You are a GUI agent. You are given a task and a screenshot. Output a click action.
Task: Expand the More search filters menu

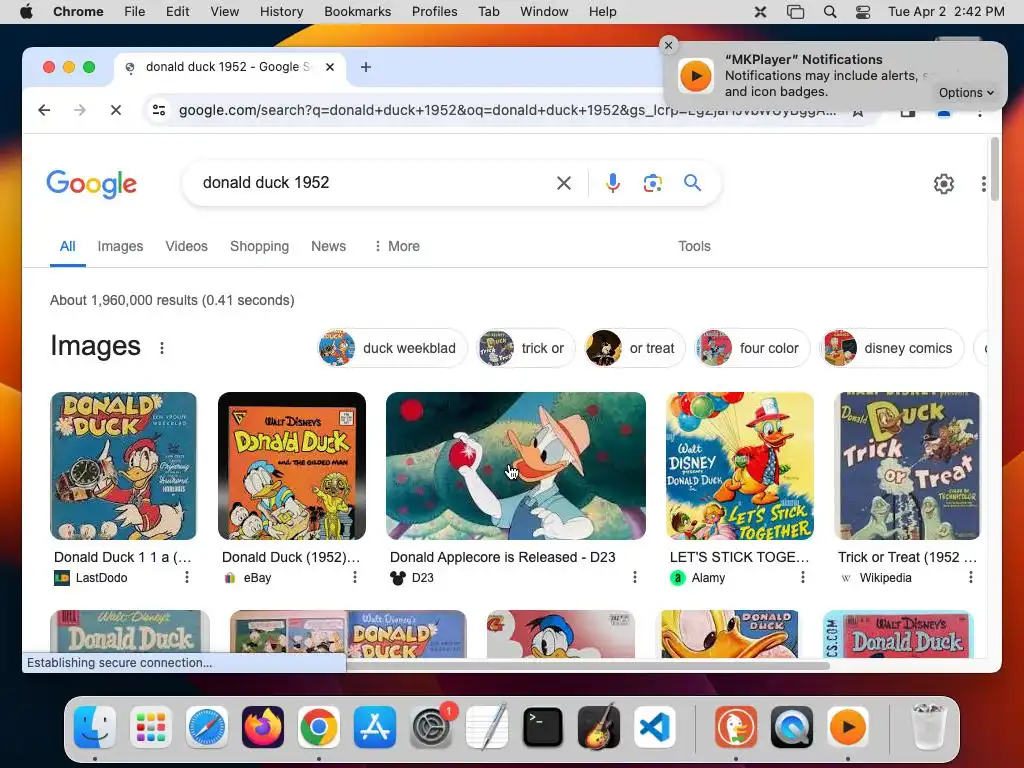[x=396, y=246]
